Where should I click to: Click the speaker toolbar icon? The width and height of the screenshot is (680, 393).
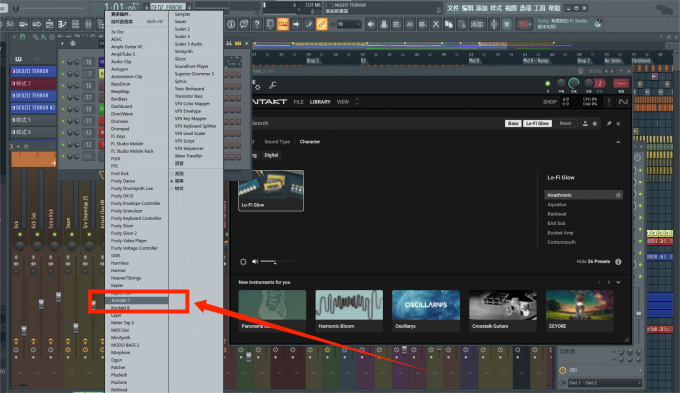click(371, 24)
